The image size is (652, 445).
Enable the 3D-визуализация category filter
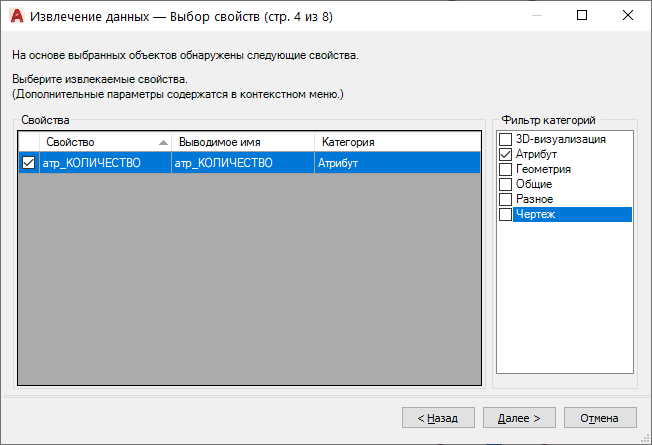505,139
